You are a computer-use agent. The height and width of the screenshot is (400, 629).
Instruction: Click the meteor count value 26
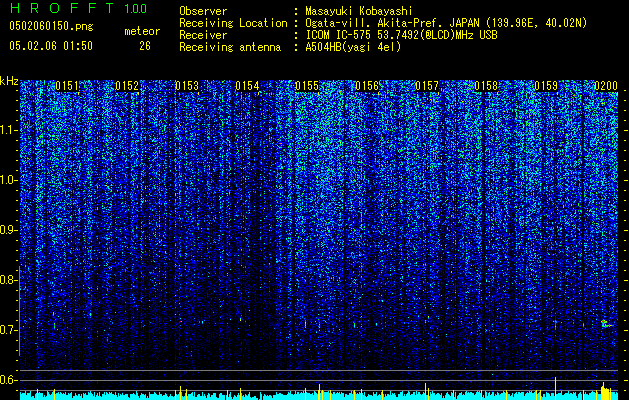pyautogui.click(x=145, y=46)
